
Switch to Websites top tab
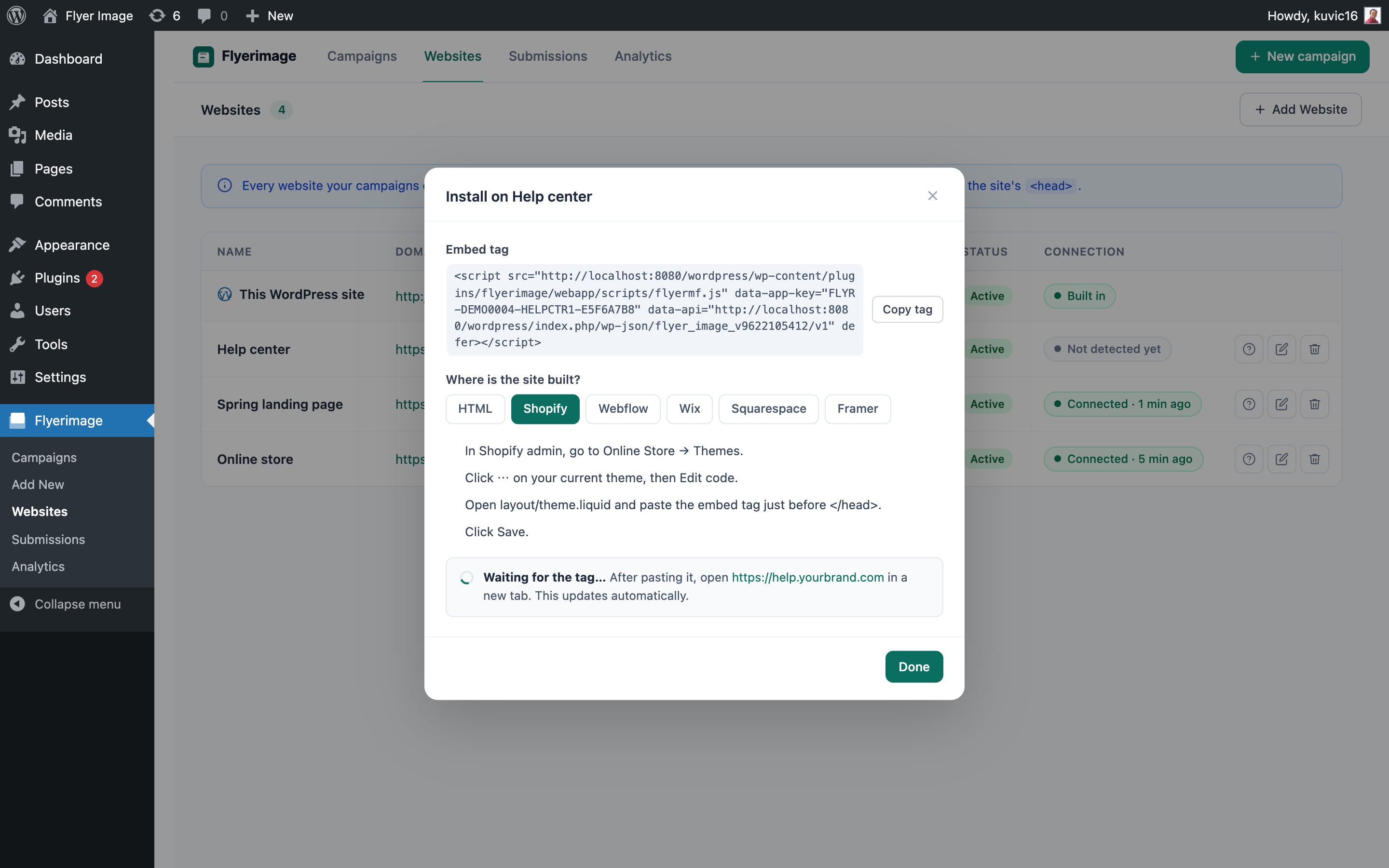pyautogui.click(x=452, y=56)
